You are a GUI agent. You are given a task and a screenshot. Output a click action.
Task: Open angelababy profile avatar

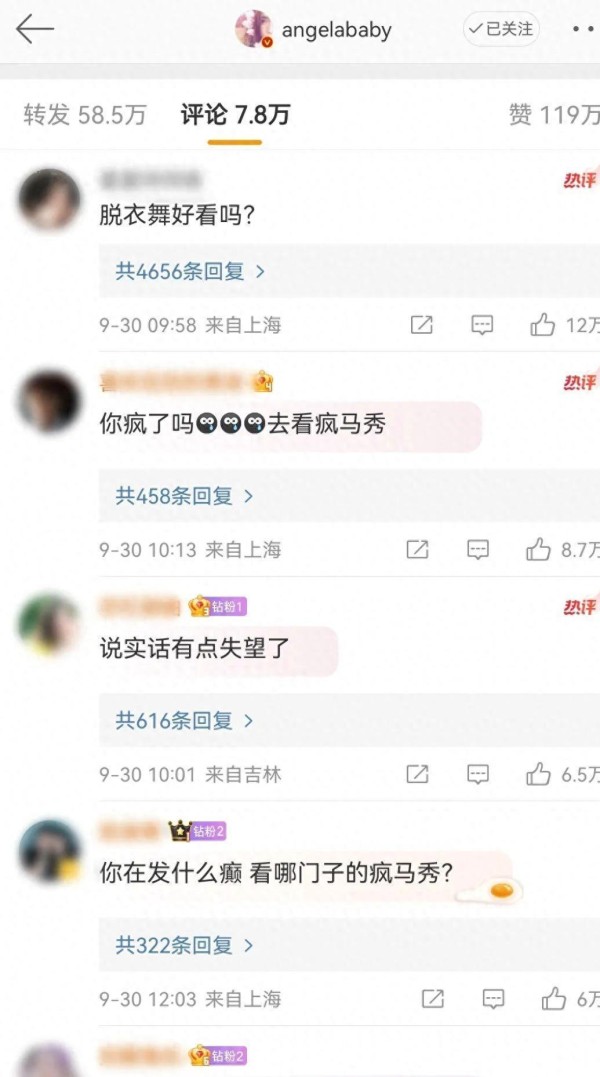pyautogui.click(x=254, y=29)
